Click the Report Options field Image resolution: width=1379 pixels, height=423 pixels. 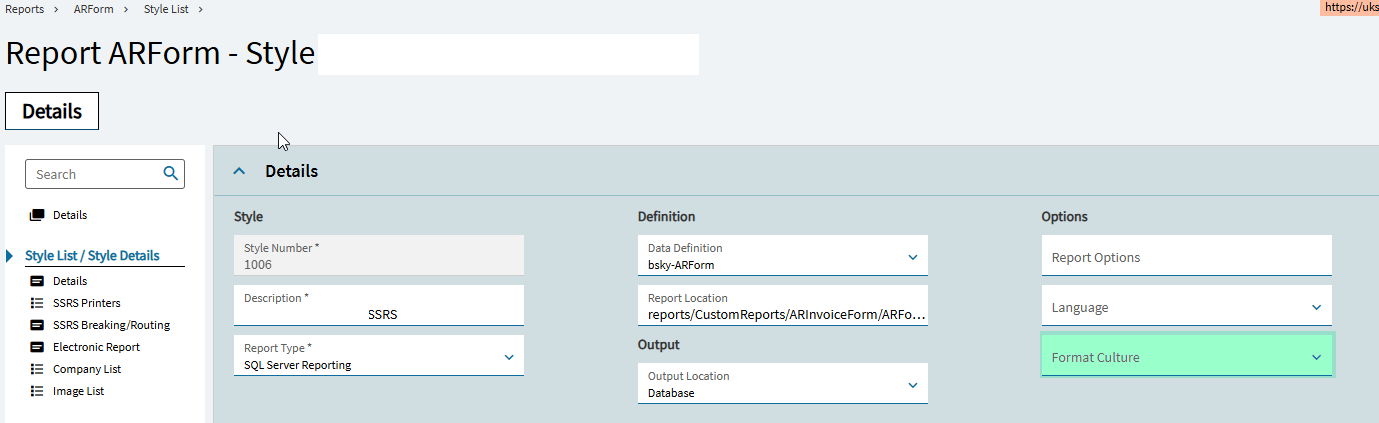pos(1186,256)
